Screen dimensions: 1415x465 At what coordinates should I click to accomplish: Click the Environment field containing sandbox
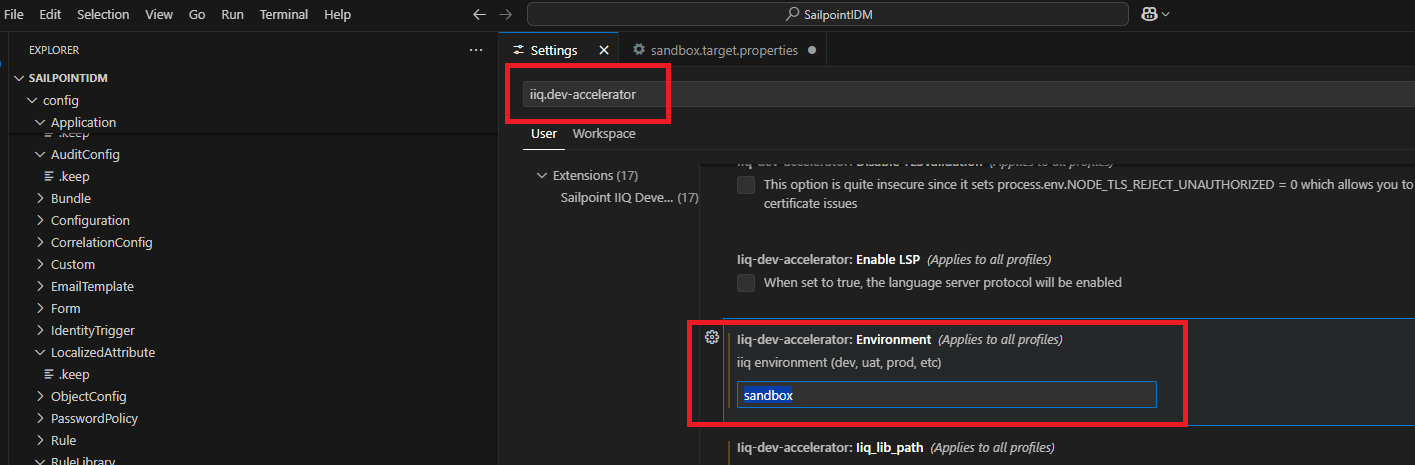946,394
